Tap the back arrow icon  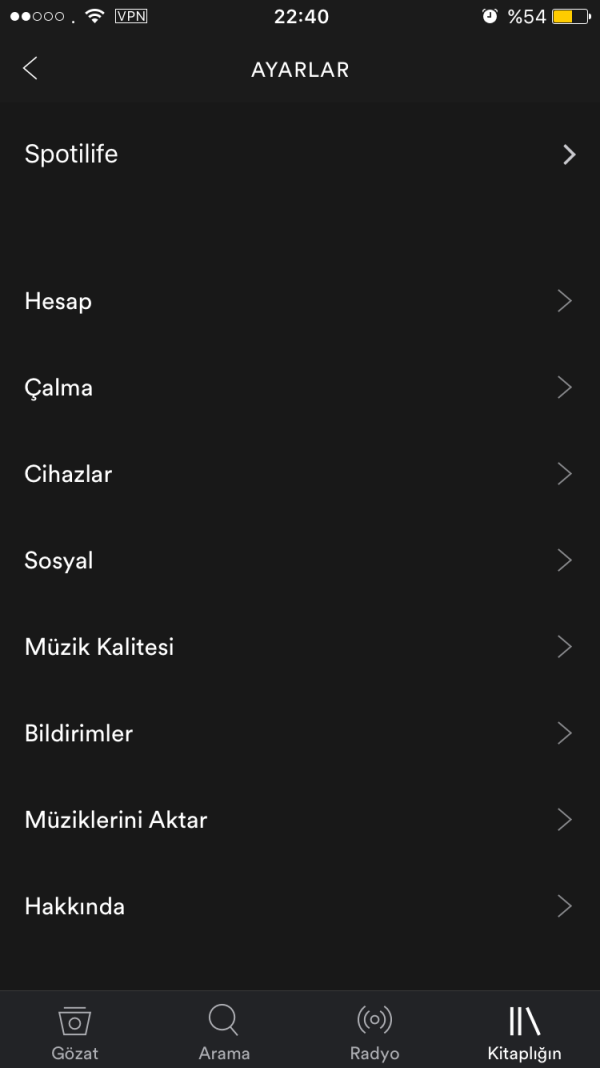(x=31, y=68)
